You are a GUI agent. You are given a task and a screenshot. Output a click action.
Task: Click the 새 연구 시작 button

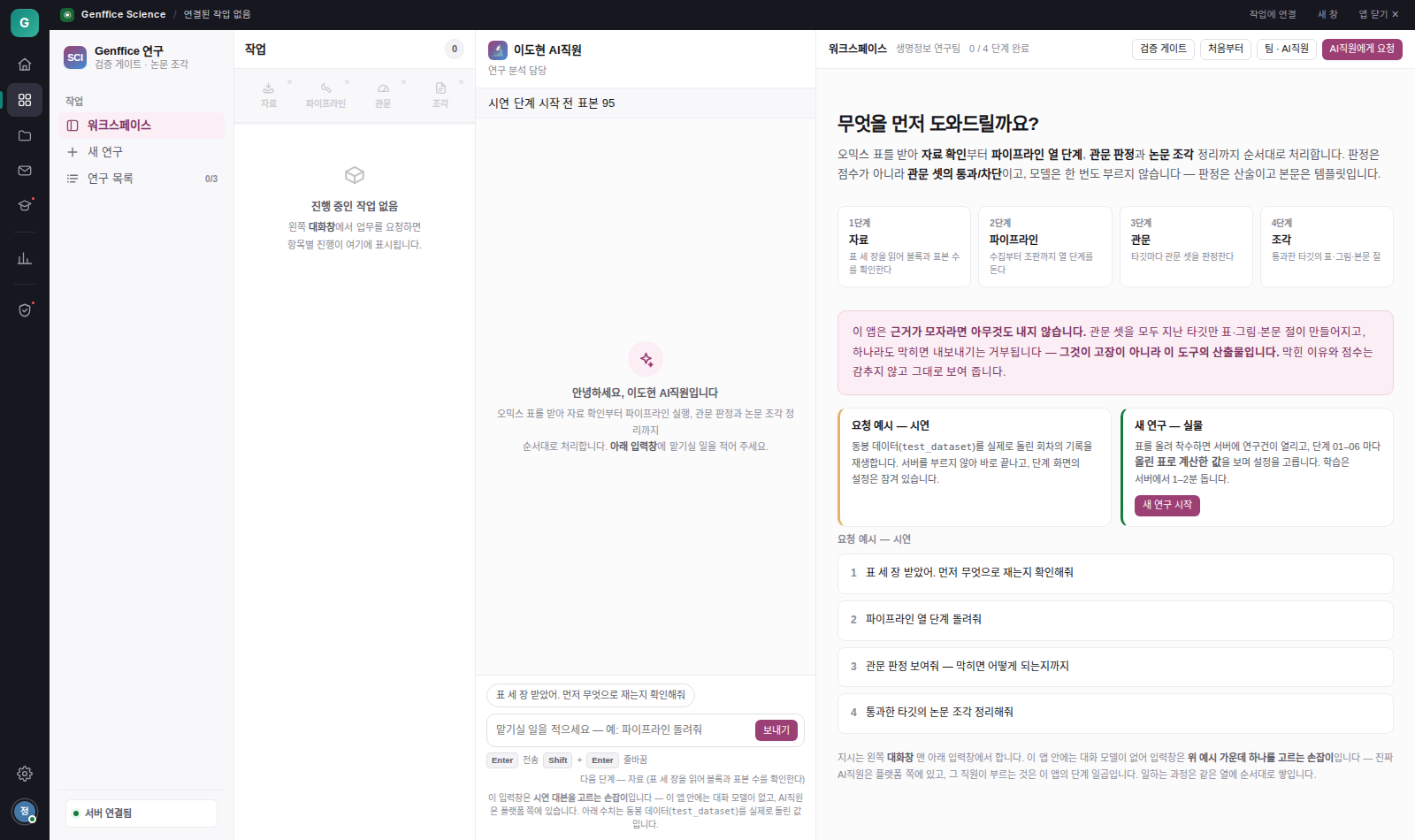1167,505
